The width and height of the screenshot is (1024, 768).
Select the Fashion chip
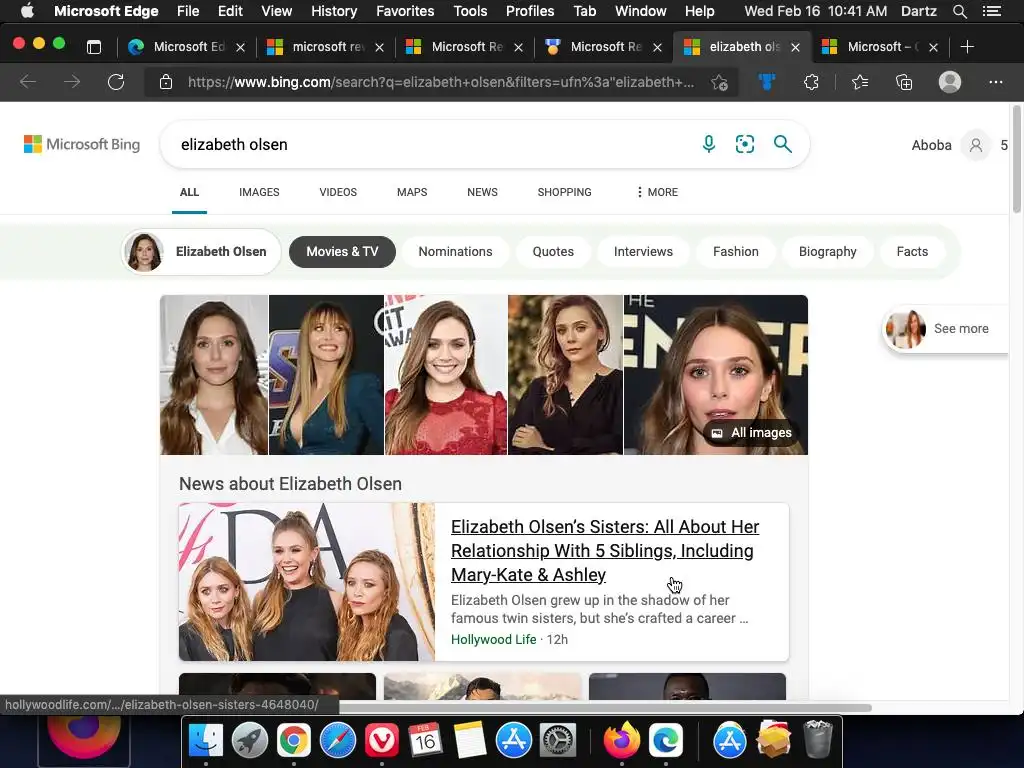[x=736, y=251]
